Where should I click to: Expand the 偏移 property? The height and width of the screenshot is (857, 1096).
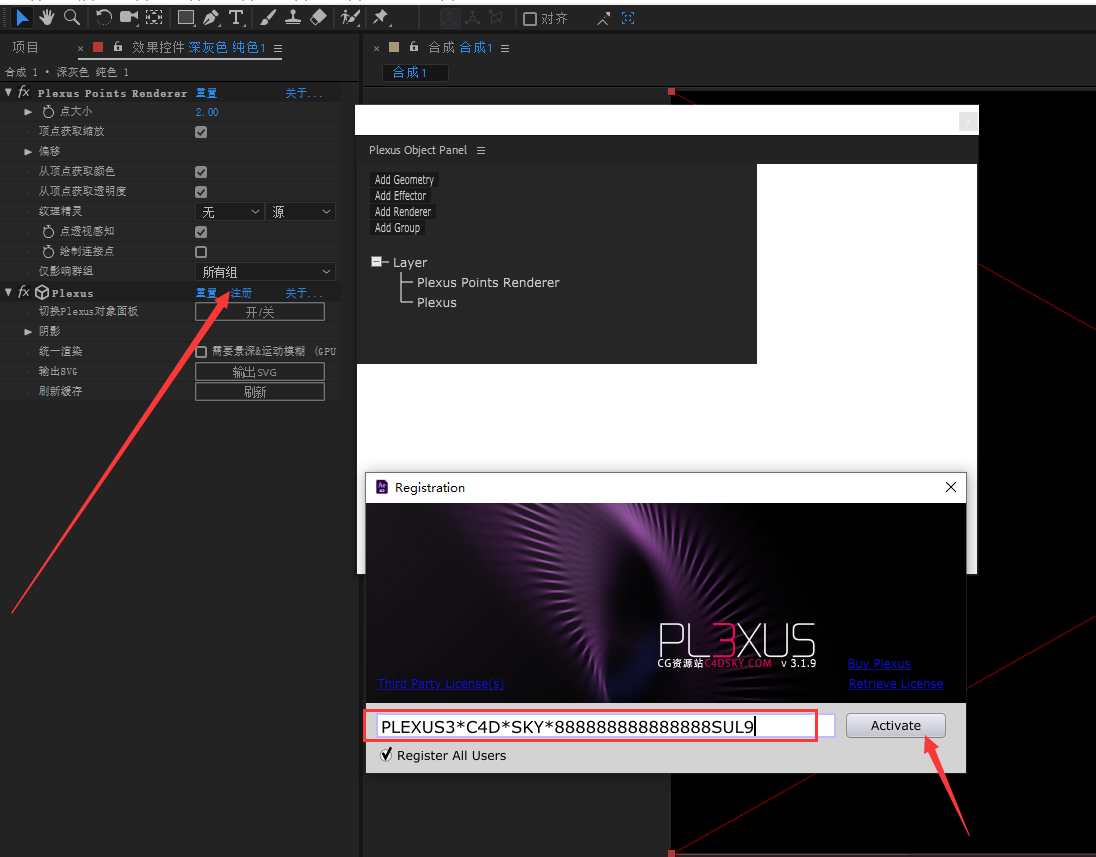pyautogui.click(x=28, y=152)
